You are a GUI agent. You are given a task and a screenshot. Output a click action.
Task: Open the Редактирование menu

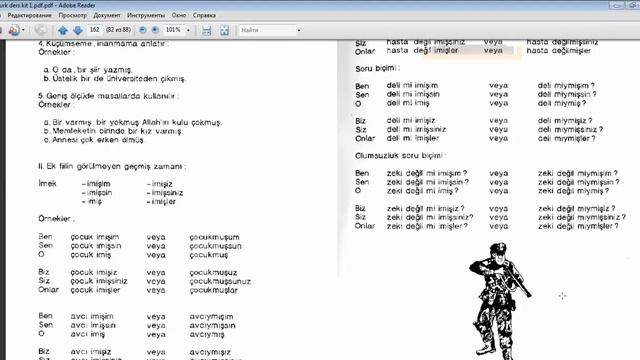click(29, 15)
